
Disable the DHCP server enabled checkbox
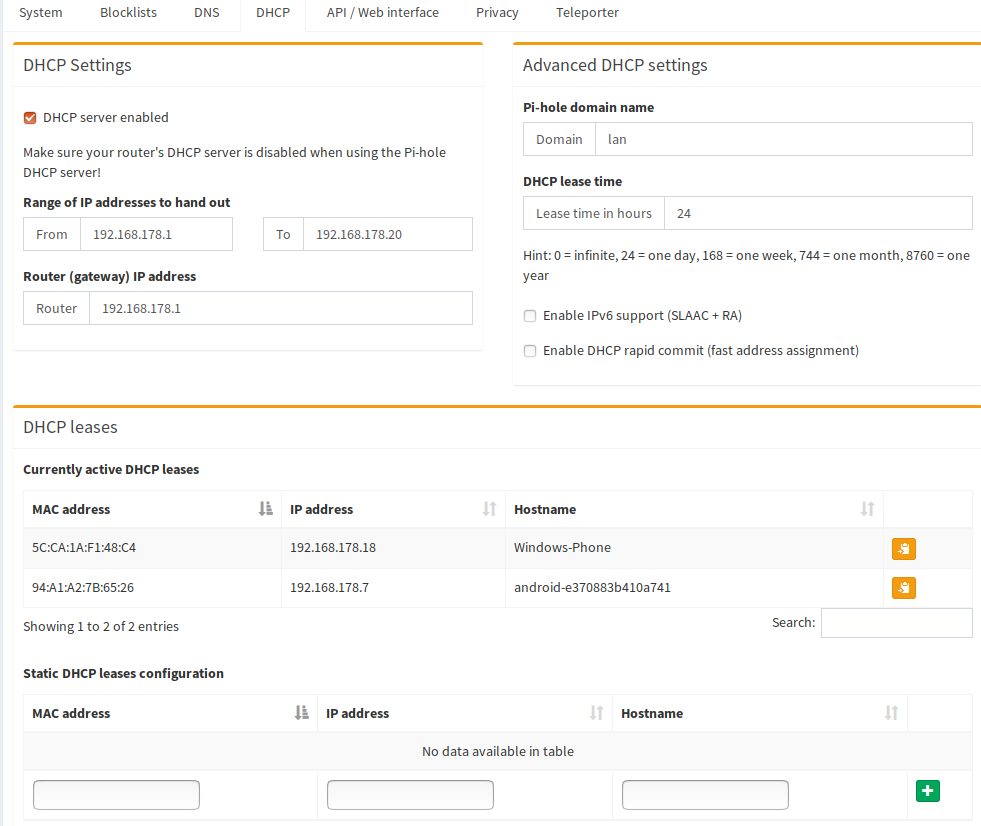coord(30,118)
